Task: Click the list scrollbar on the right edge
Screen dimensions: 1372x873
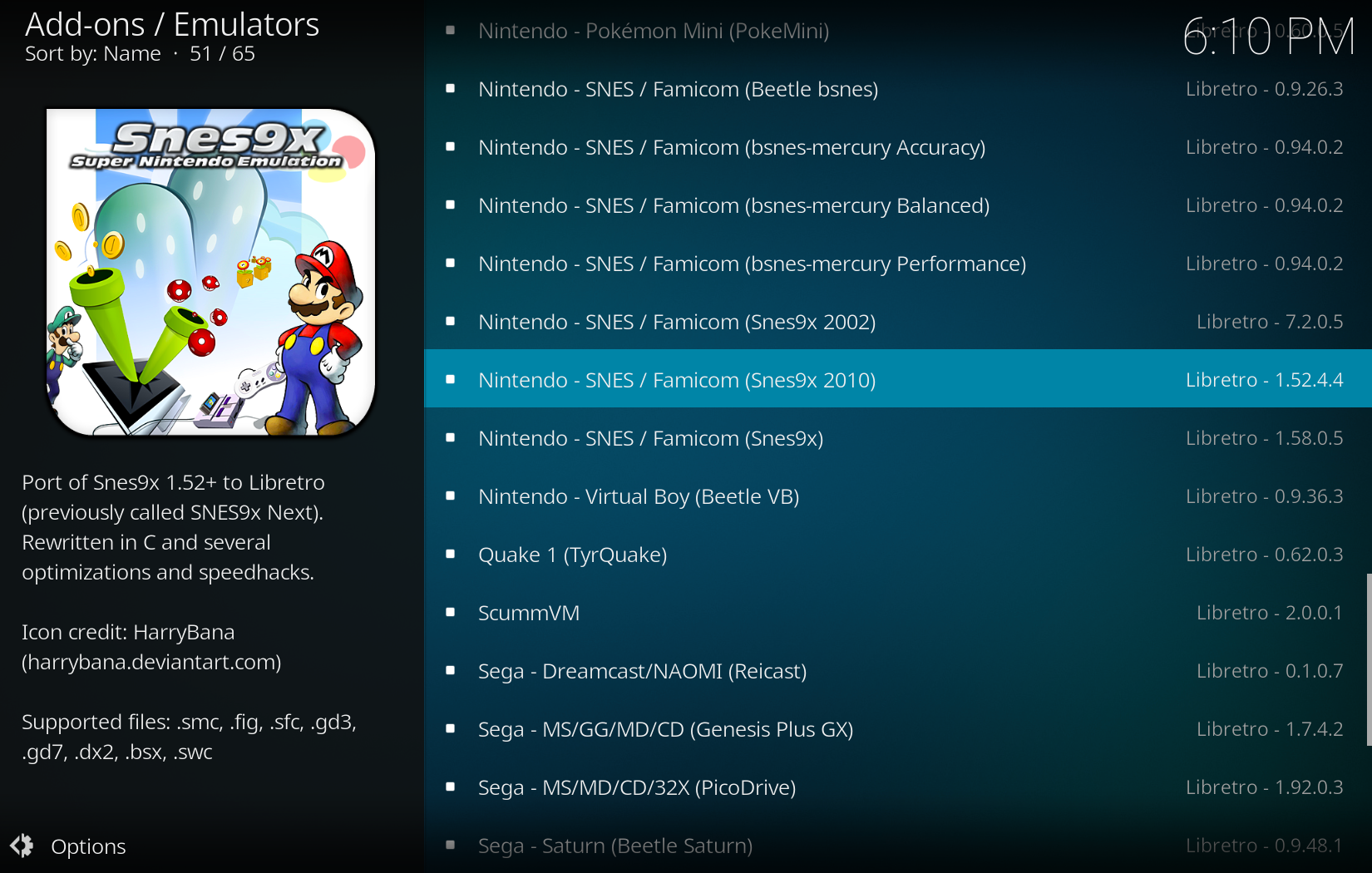Action: (x=1369, y=659)
